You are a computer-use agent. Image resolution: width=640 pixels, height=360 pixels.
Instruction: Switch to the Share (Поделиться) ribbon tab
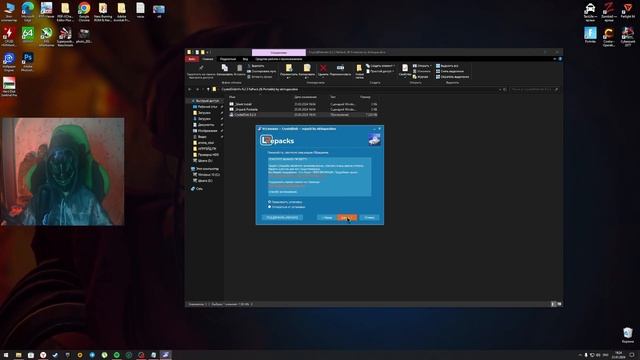[x=228, y=59]
